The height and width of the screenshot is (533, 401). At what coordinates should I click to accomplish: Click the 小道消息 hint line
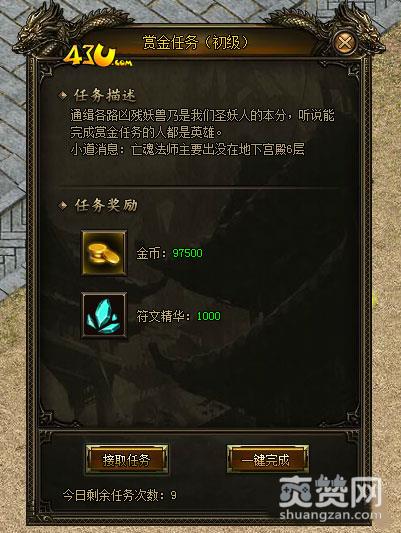pyautogui.click(x=187, y=150)
